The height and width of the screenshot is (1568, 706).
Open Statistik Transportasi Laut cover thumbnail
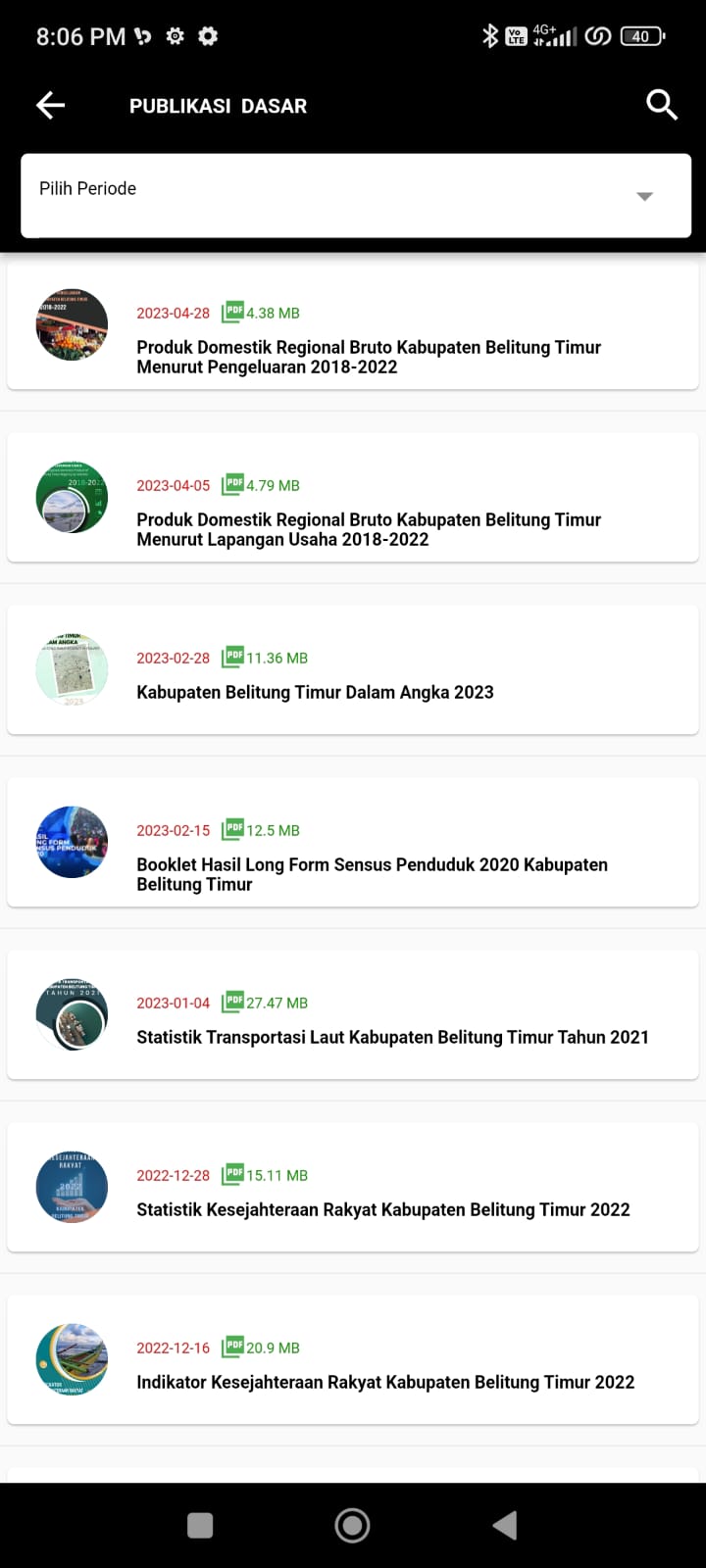pos(72,1014)
